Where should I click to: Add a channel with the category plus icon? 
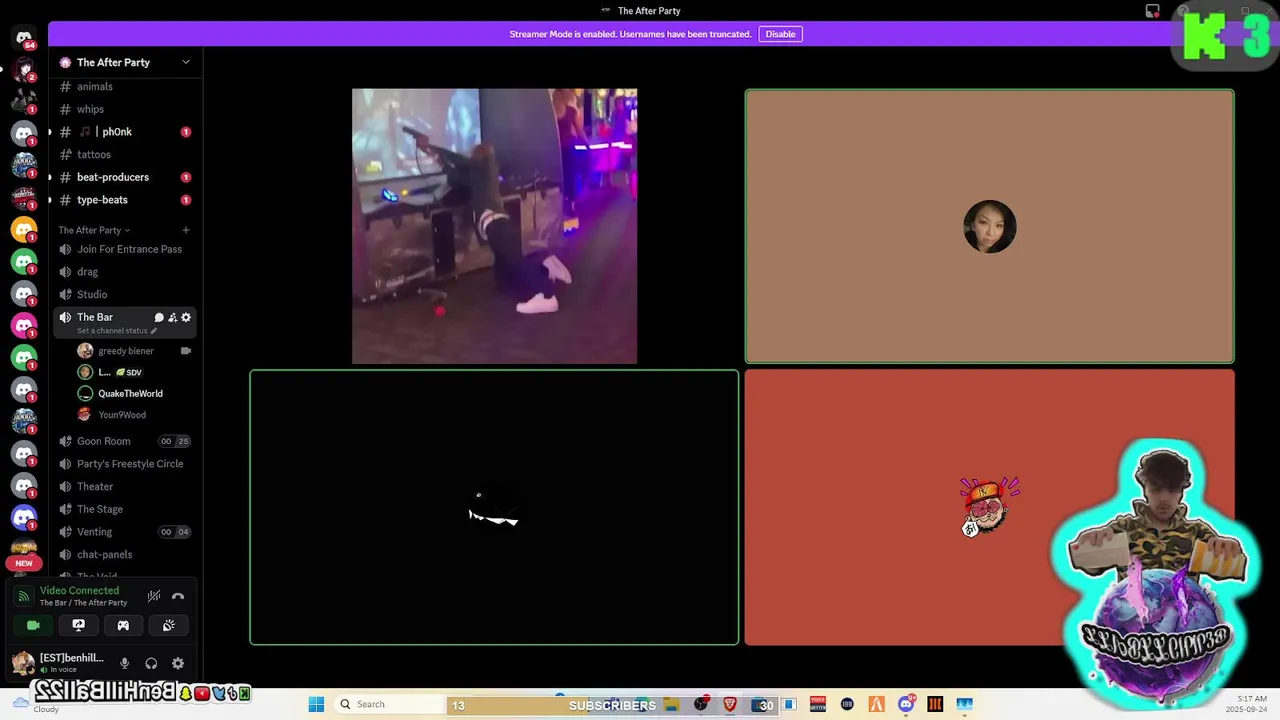[x=185, y=230]
